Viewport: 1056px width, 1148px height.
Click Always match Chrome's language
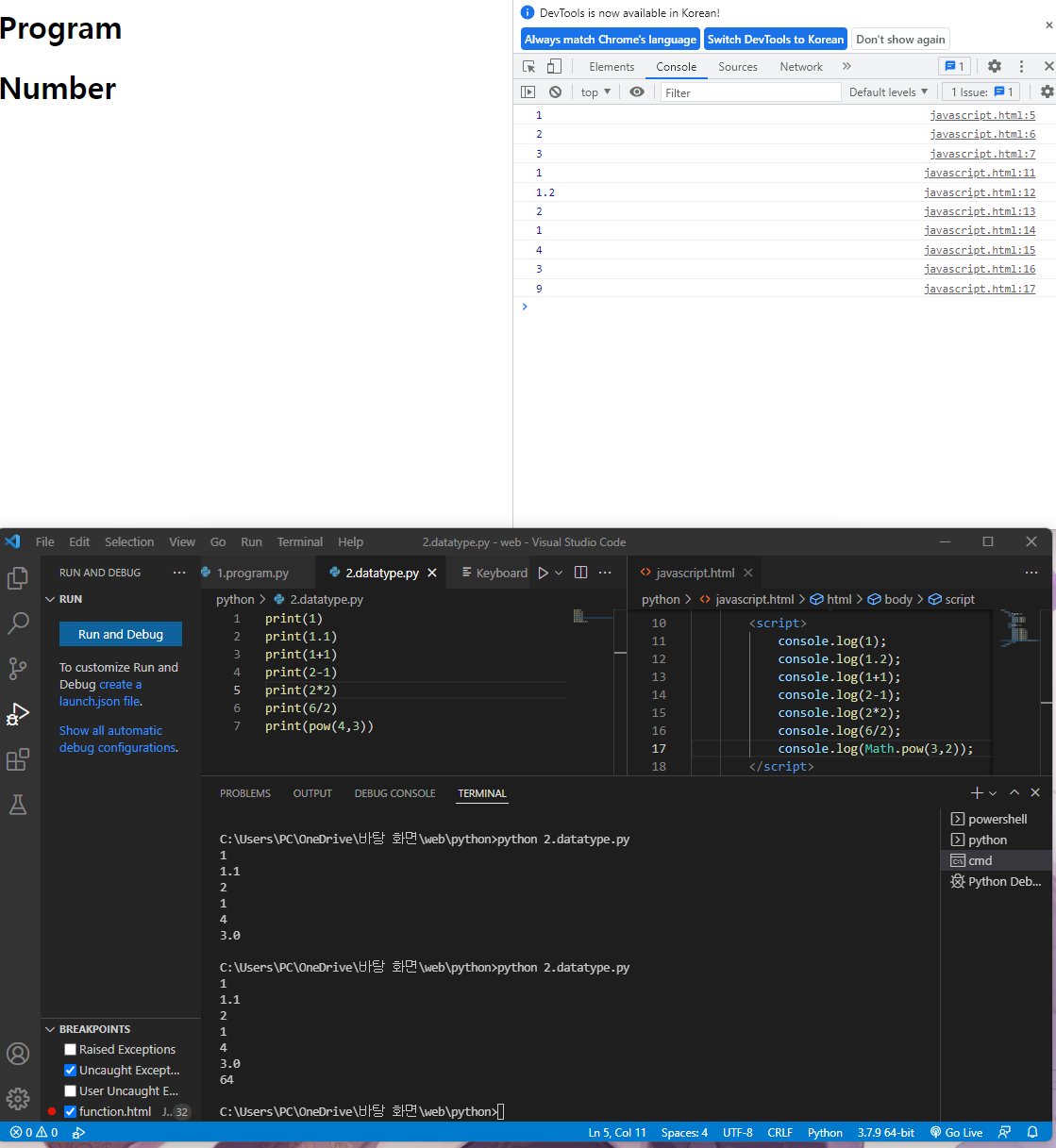pos(611,39)
